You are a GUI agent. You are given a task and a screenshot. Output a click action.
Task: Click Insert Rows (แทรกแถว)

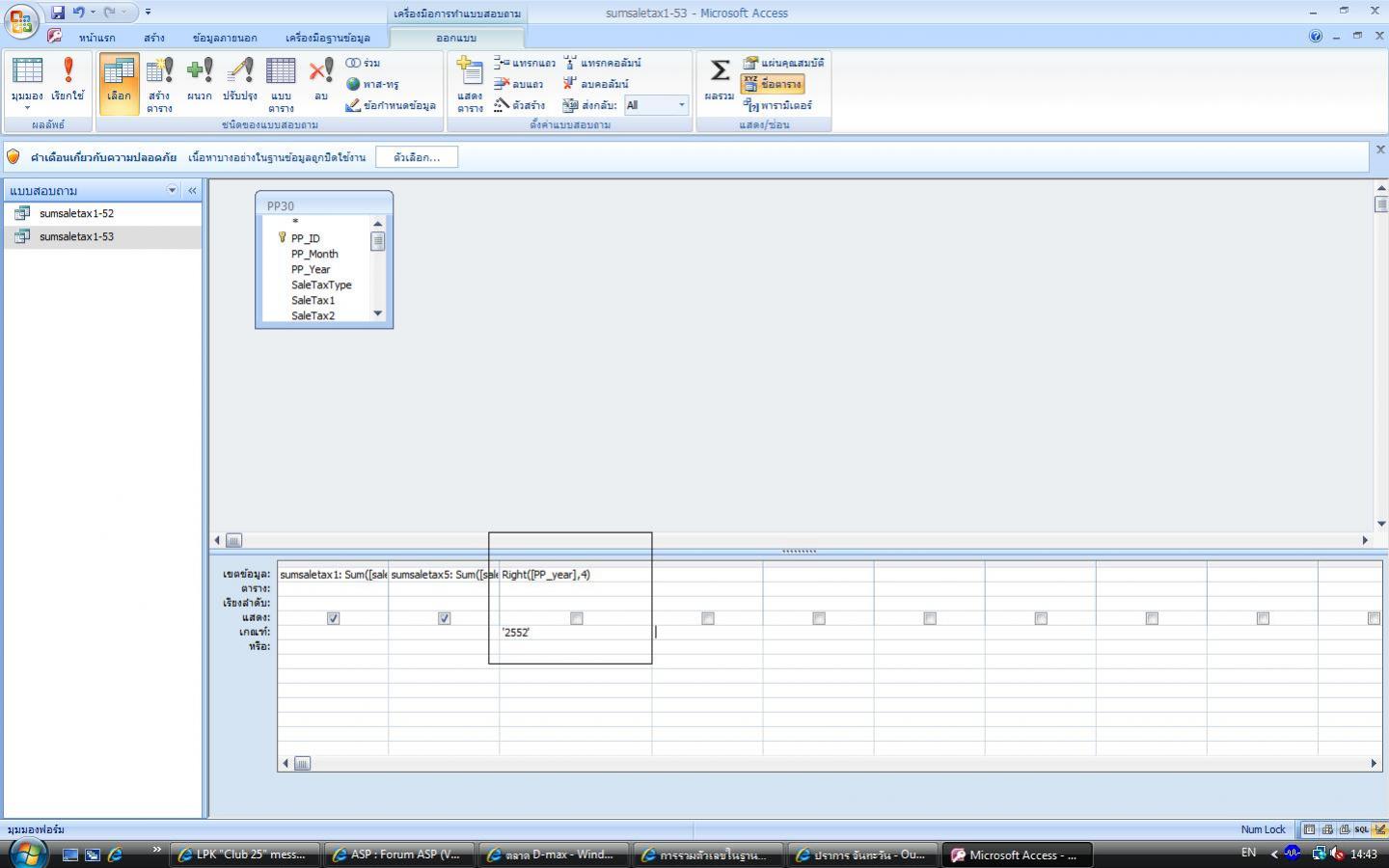pos(525,63)
